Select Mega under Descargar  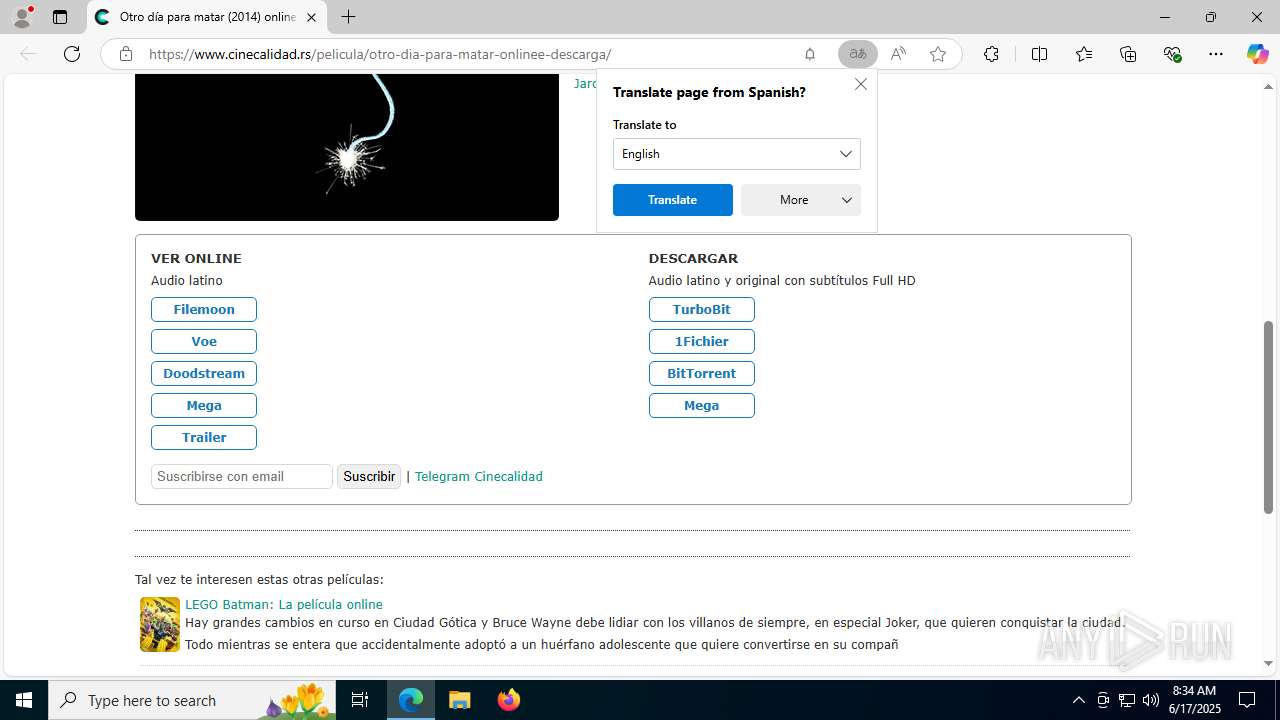click(701, 405)
